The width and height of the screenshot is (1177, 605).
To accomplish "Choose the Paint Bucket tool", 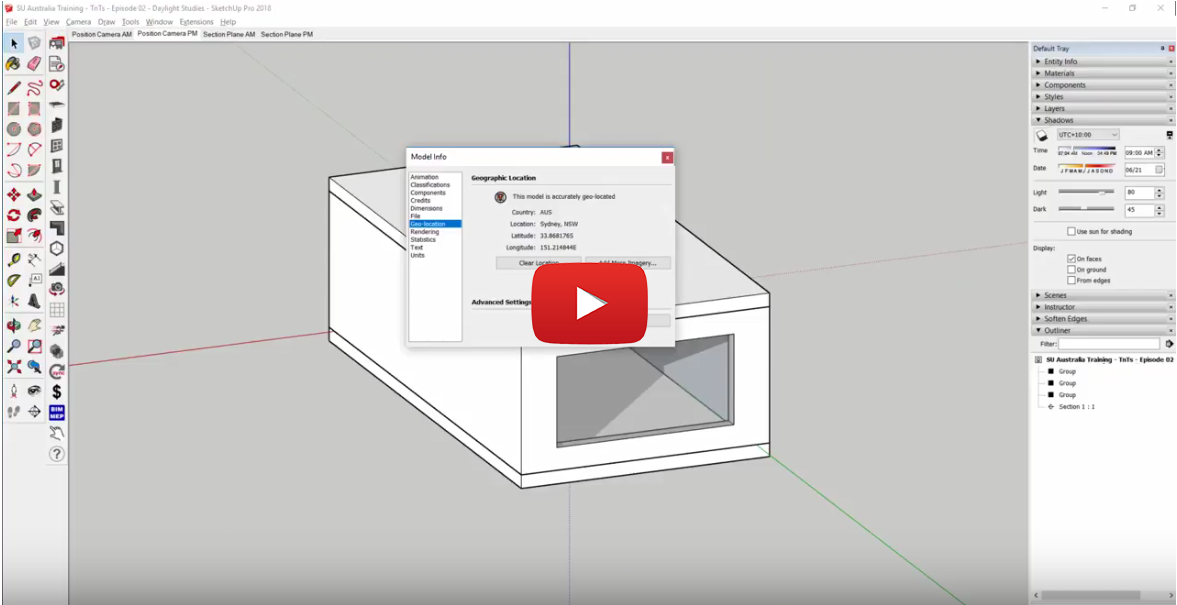I will click(x=14, y=65).
